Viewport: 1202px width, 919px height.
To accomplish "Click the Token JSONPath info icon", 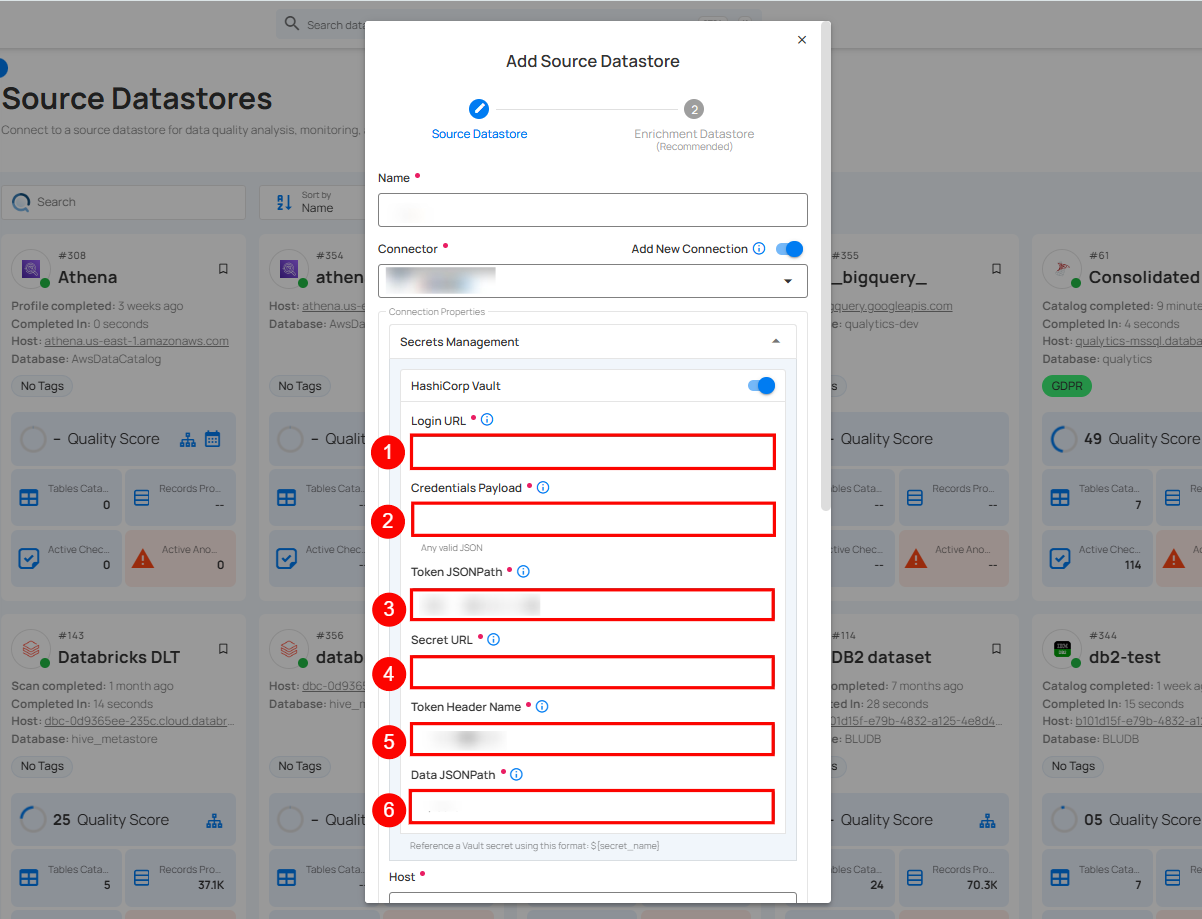I will coord(523,572).
